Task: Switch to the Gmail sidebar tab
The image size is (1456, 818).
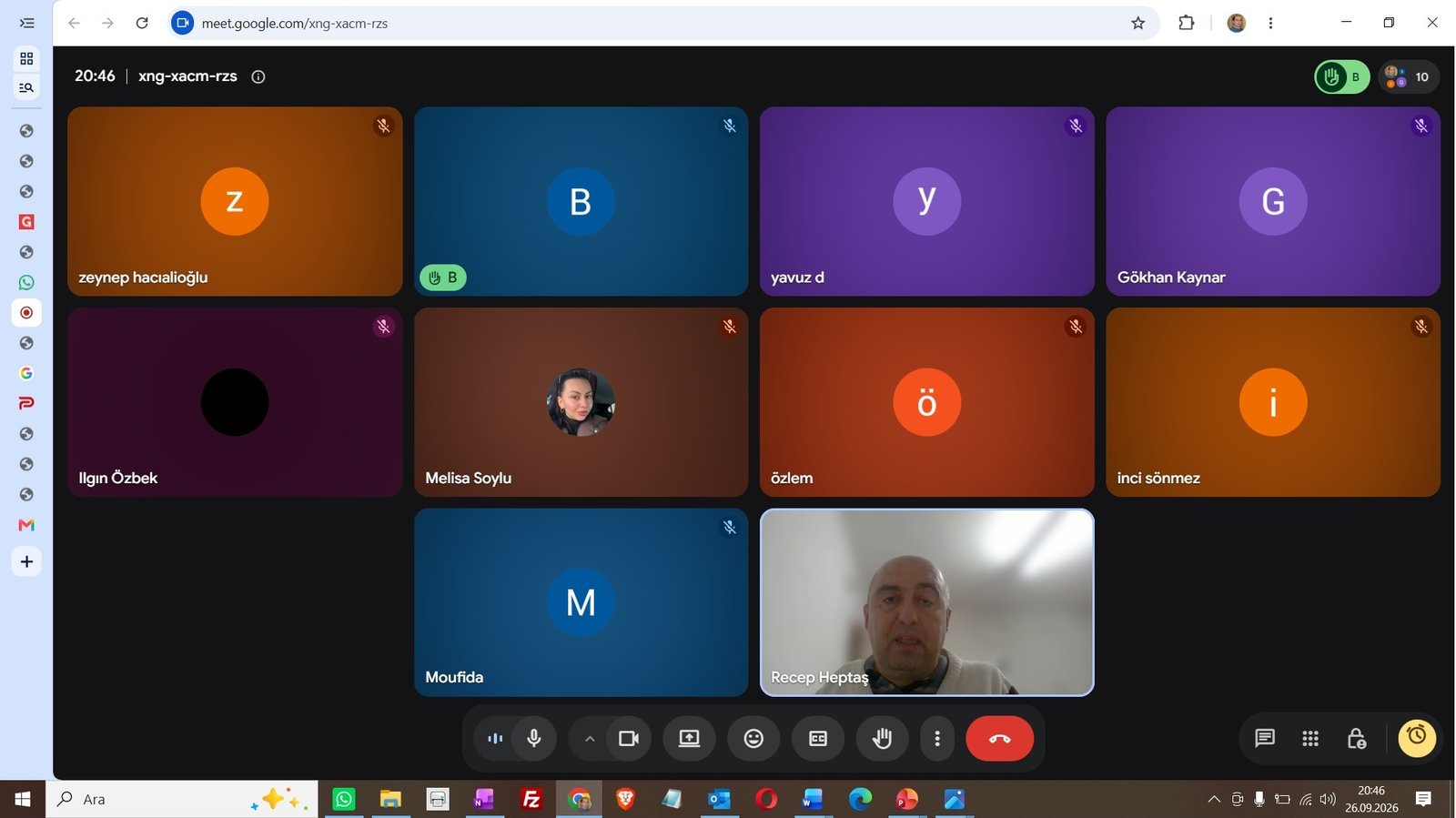Action: pos(26,525)
